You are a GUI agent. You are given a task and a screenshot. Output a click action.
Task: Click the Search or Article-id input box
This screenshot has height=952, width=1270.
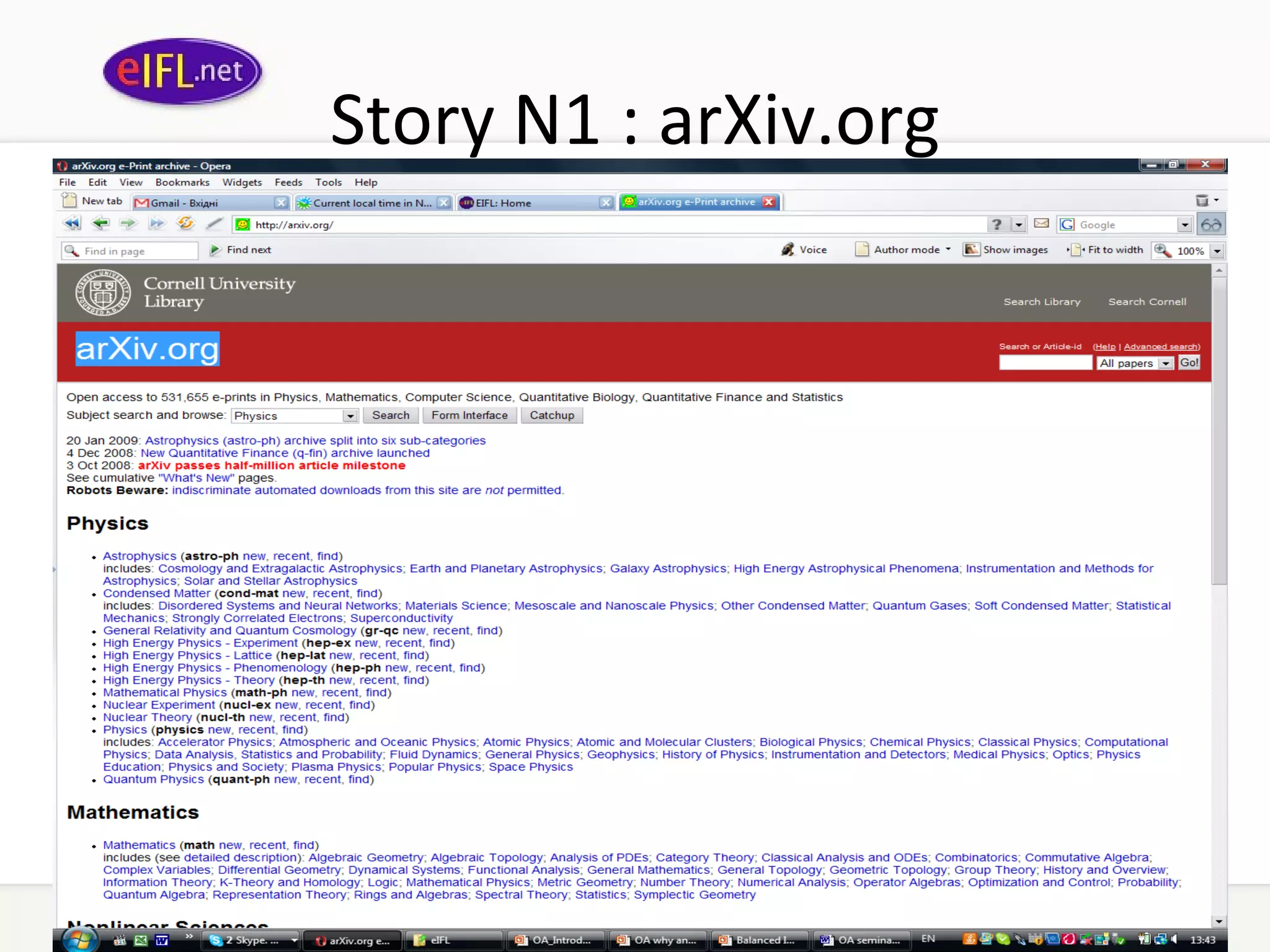(1046, 363)
